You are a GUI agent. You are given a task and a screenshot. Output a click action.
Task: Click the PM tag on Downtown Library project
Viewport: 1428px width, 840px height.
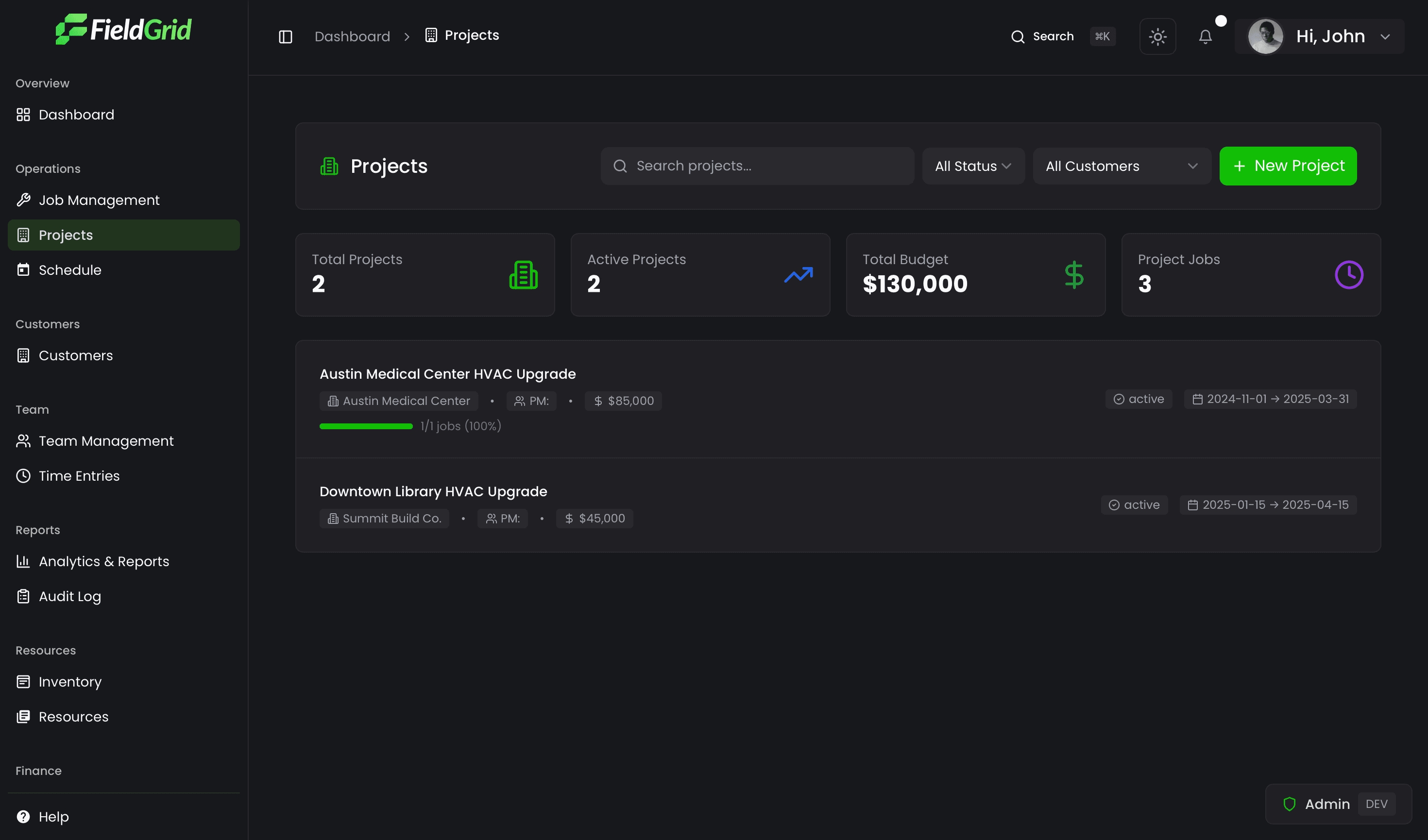coord(503,519)
